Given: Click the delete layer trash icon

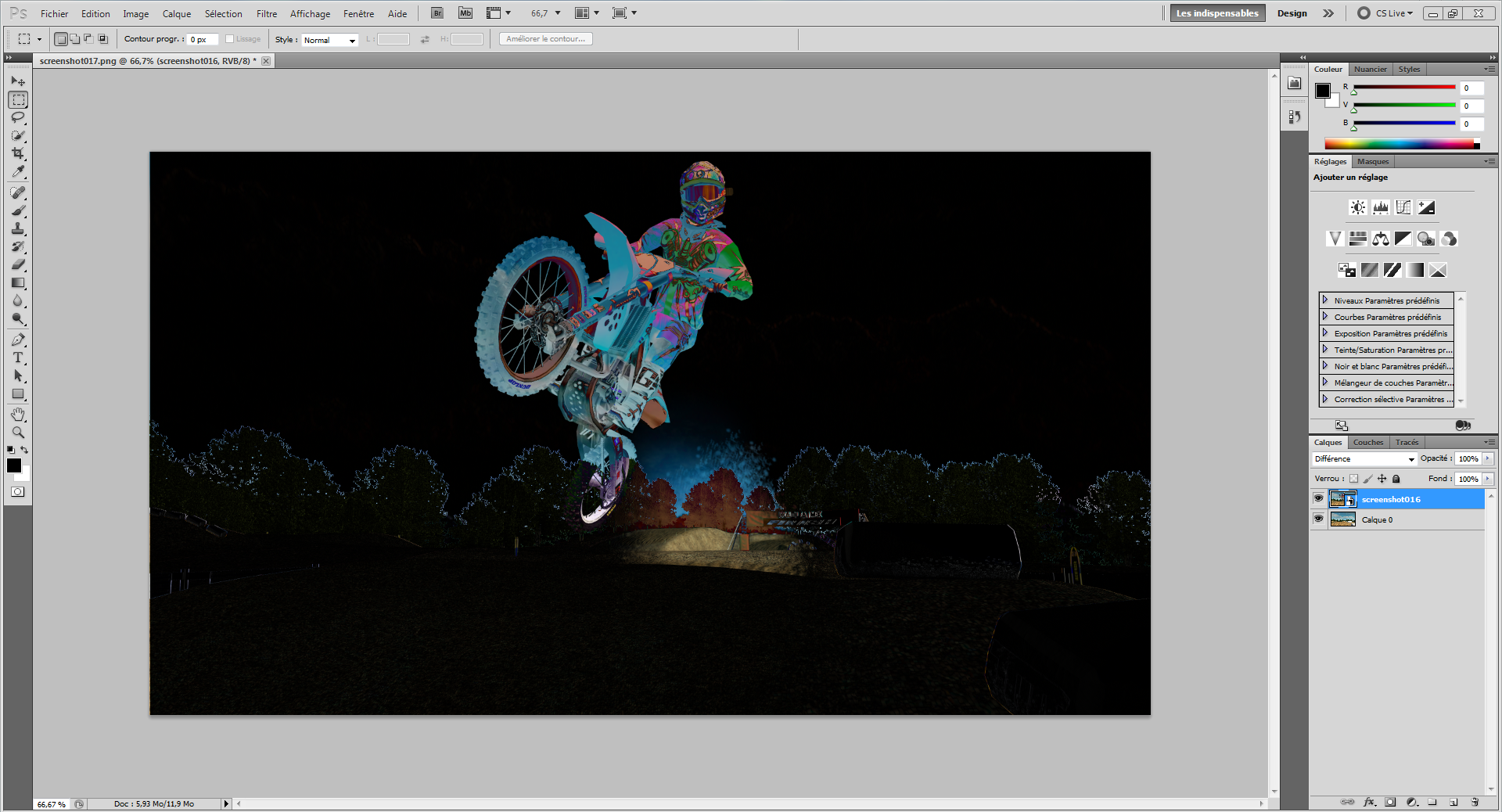Looking at the screenshot, I should click(x=1475, y=802).
